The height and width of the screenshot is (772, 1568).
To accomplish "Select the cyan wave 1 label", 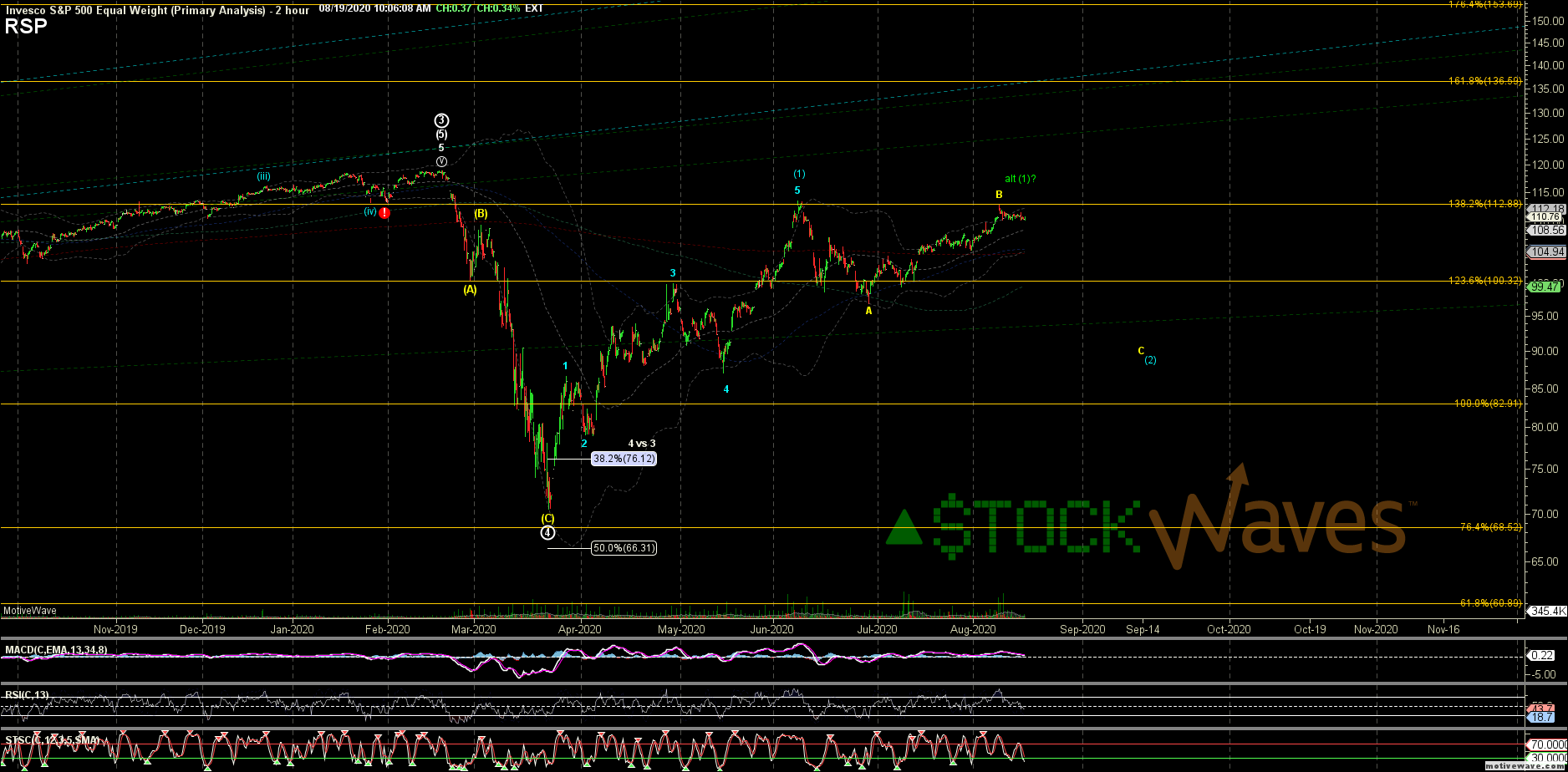I will [566, 366].
